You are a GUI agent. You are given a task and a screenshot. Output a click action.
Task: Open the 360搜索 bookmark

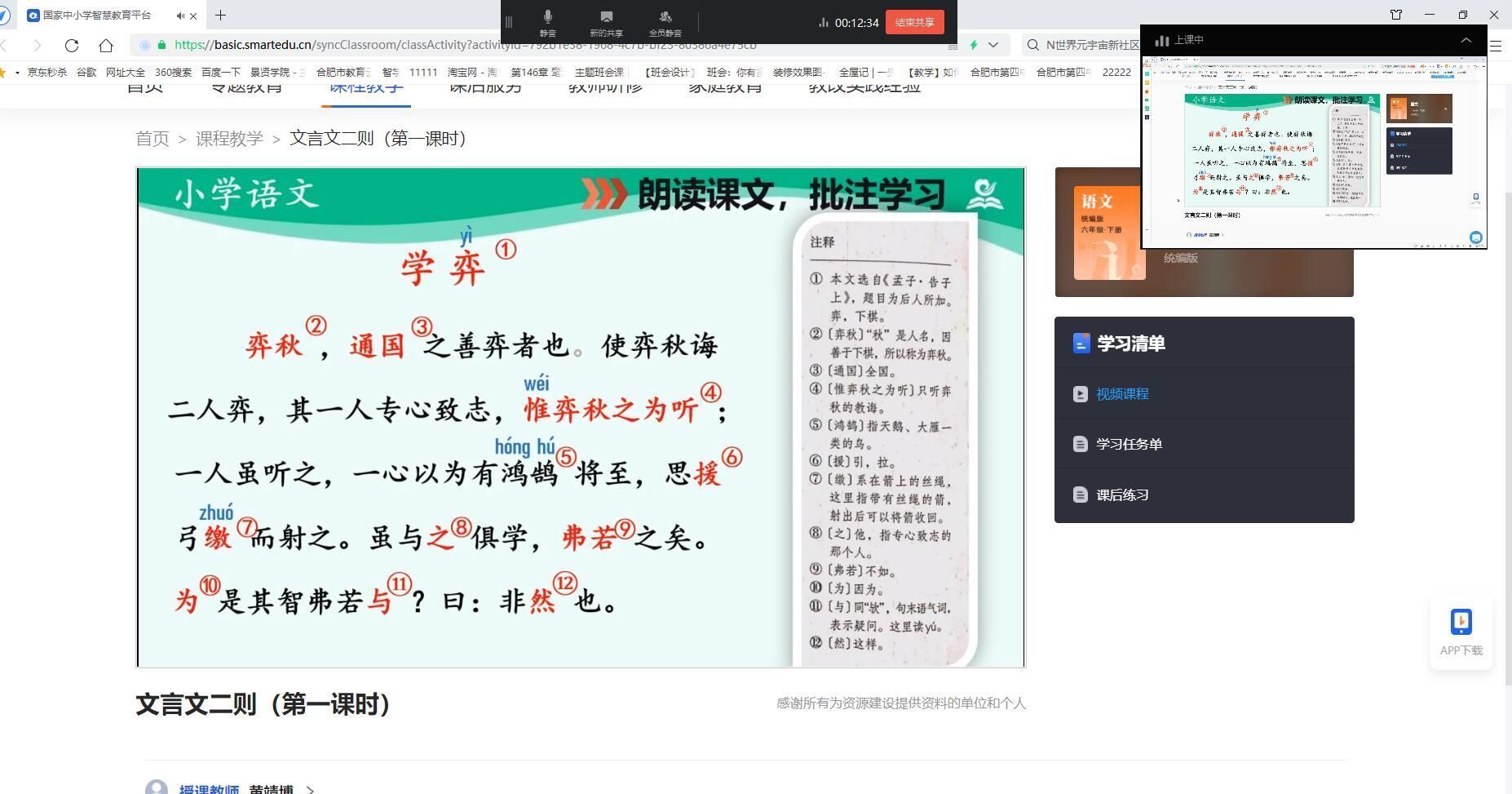coord(173,73)
